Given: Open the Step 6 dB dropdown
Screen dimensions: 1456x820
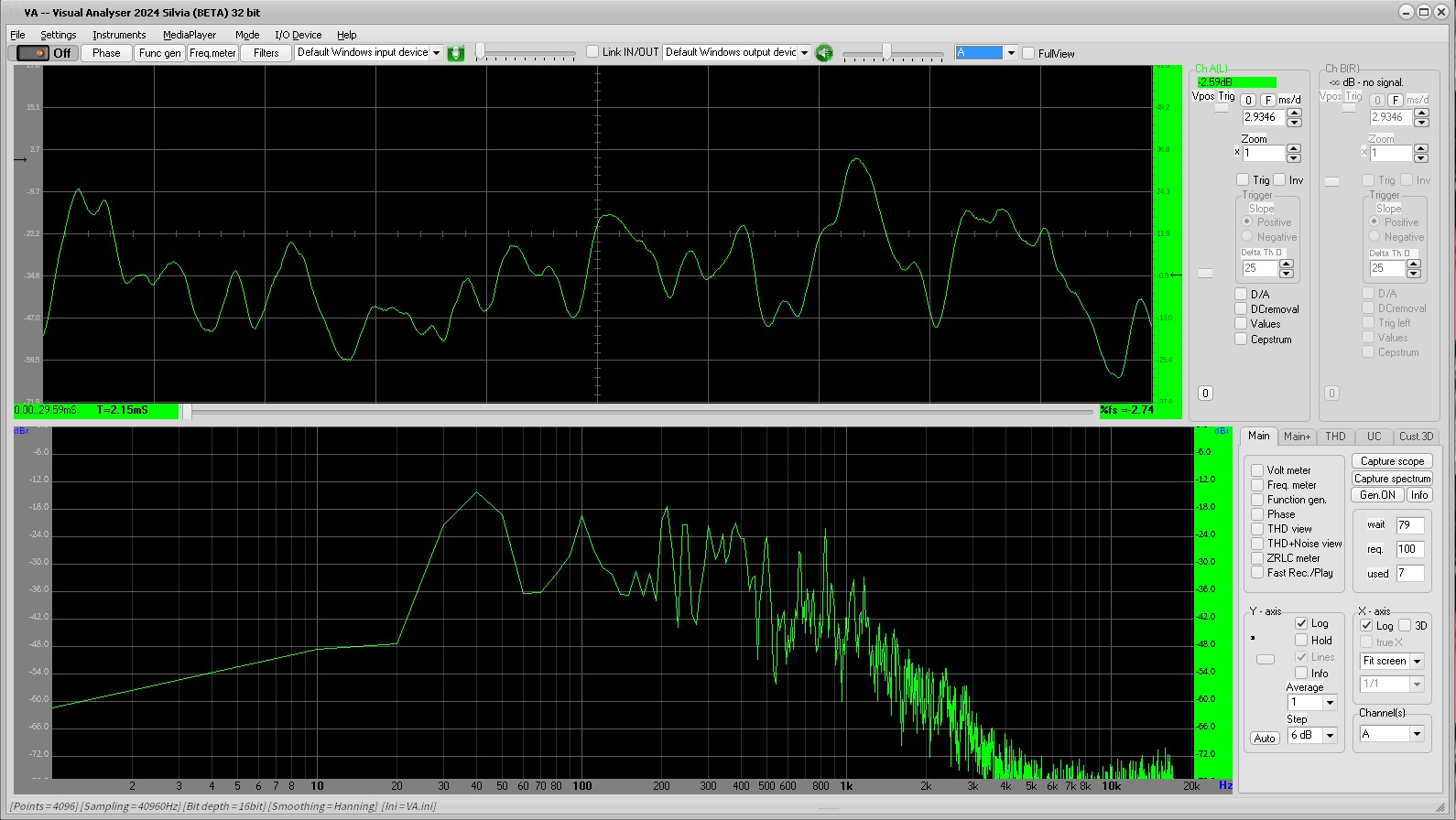Looking at the screenshot, I should (x=1330, y=735).
